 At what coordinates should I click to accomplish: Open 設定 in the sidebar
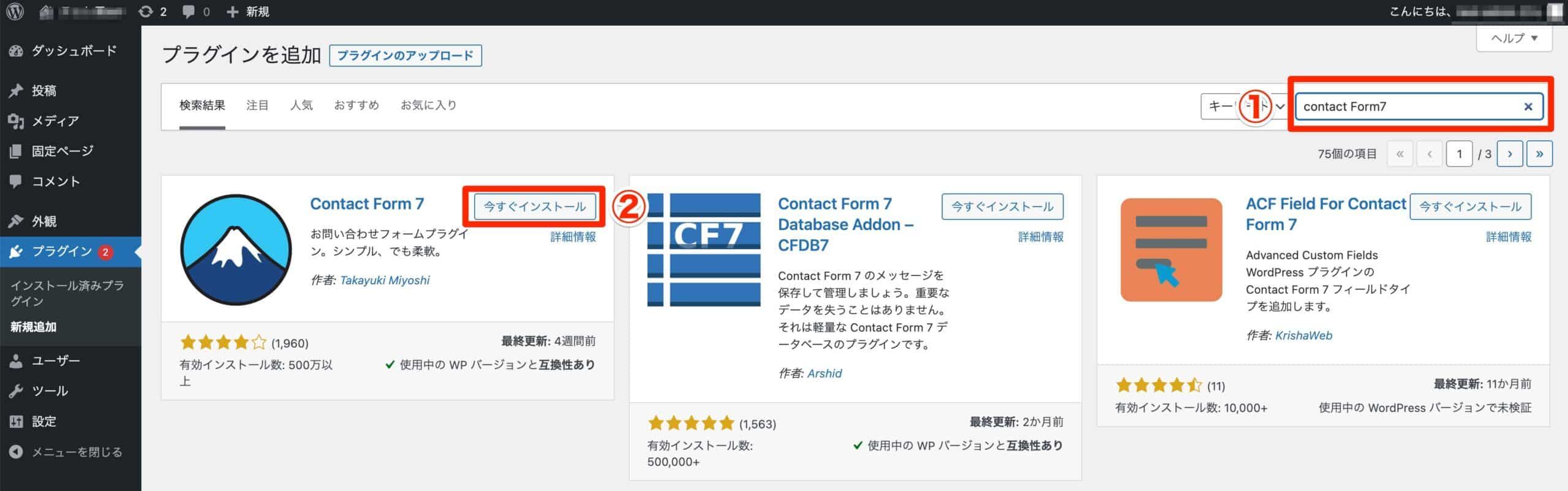[70, 421]
